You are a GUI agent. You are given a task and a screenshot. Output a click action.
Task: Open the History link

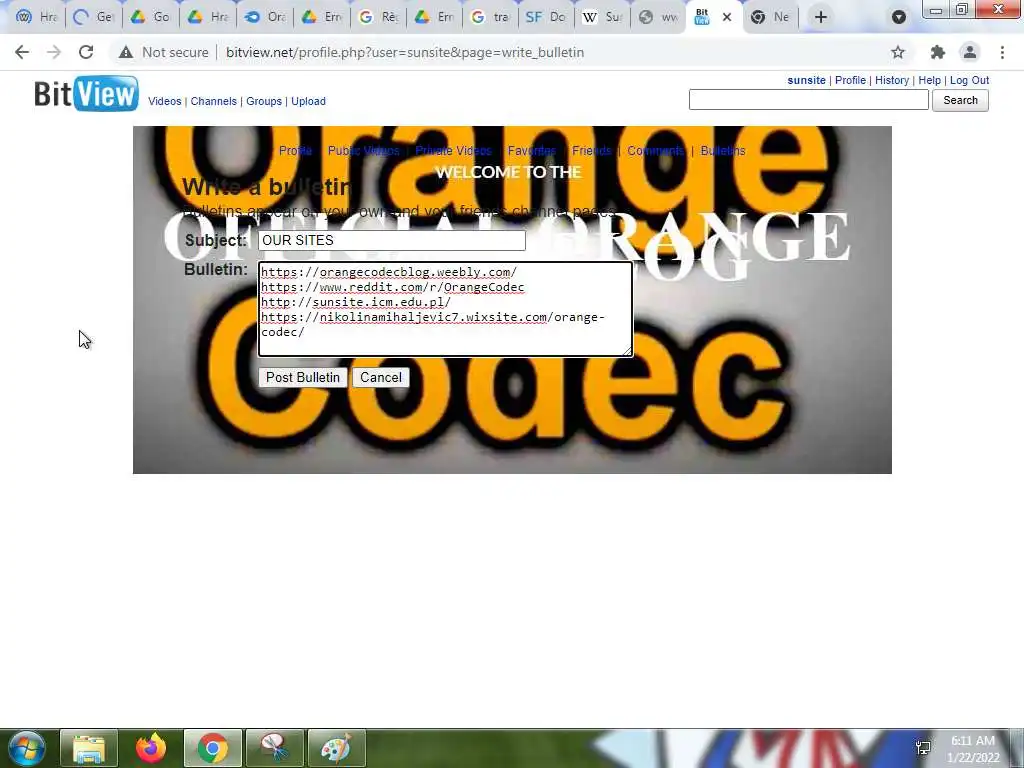point(892,80)
